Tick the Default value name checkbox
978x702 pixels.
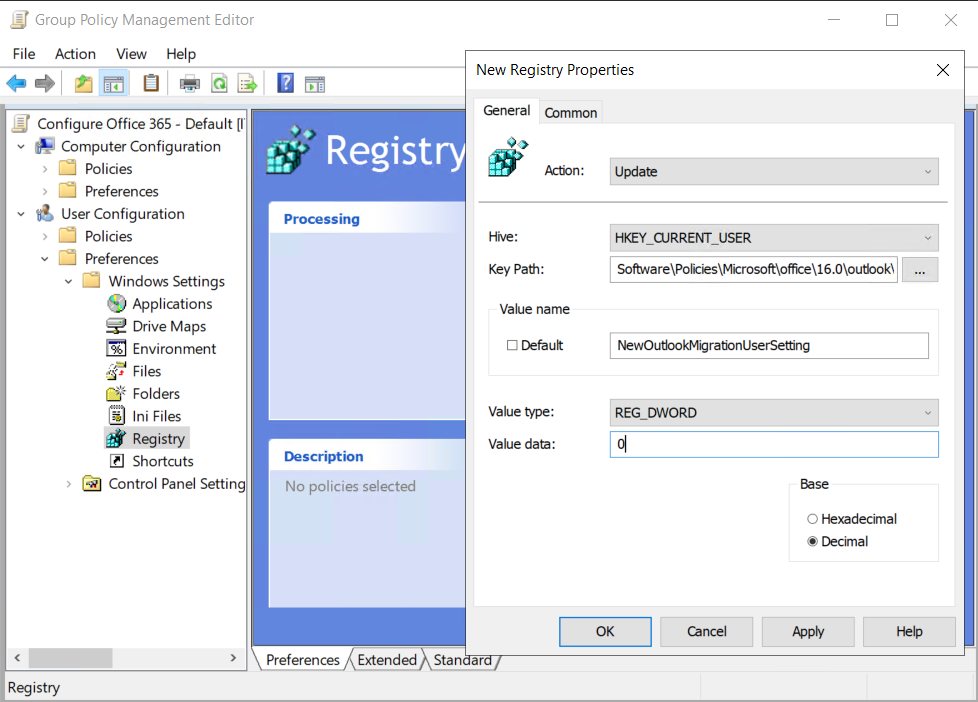click(x=512, y=345)
